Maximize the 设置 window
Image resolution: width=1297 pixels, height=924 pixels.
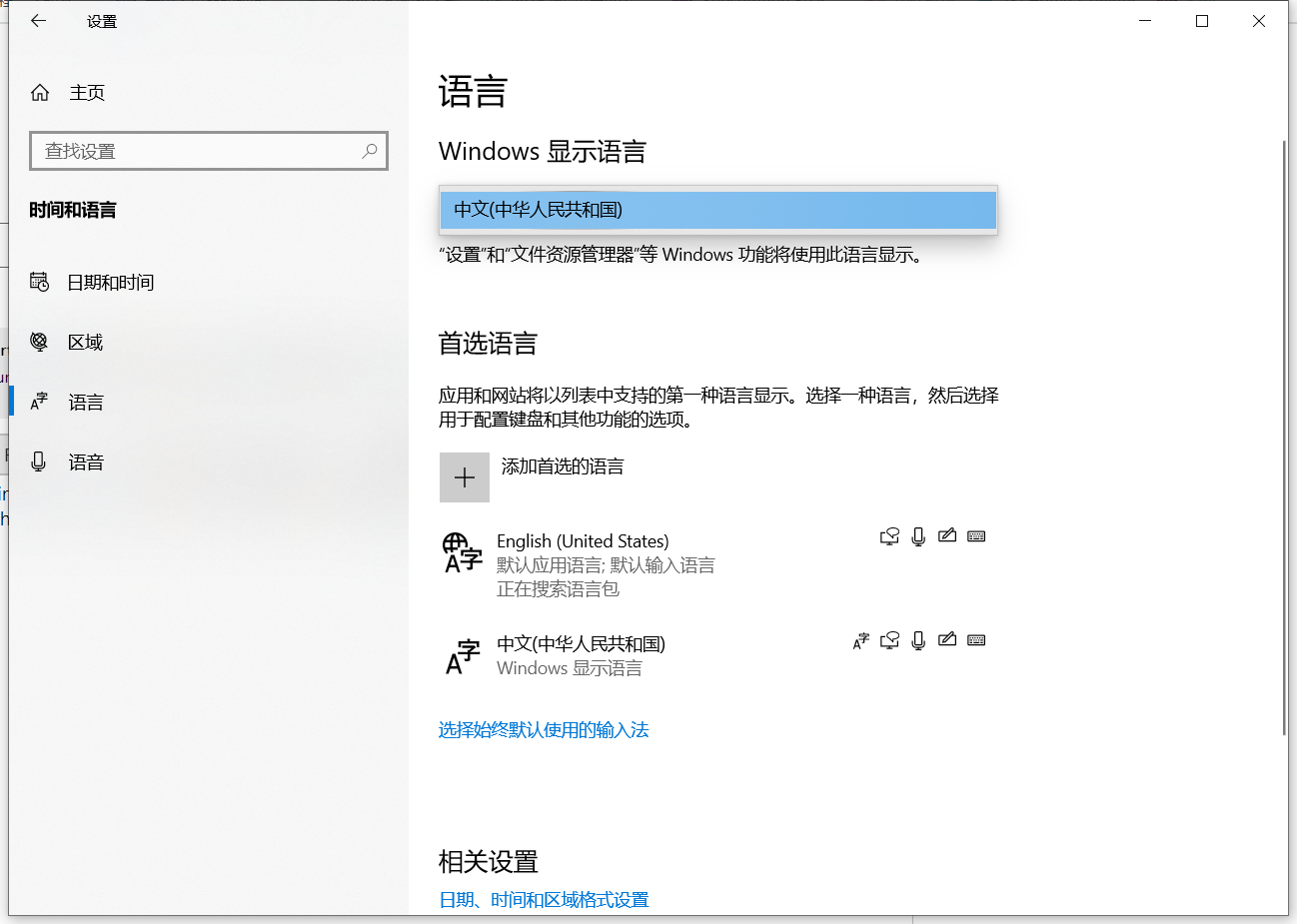pyautogui.click(x=1202, y=21)
